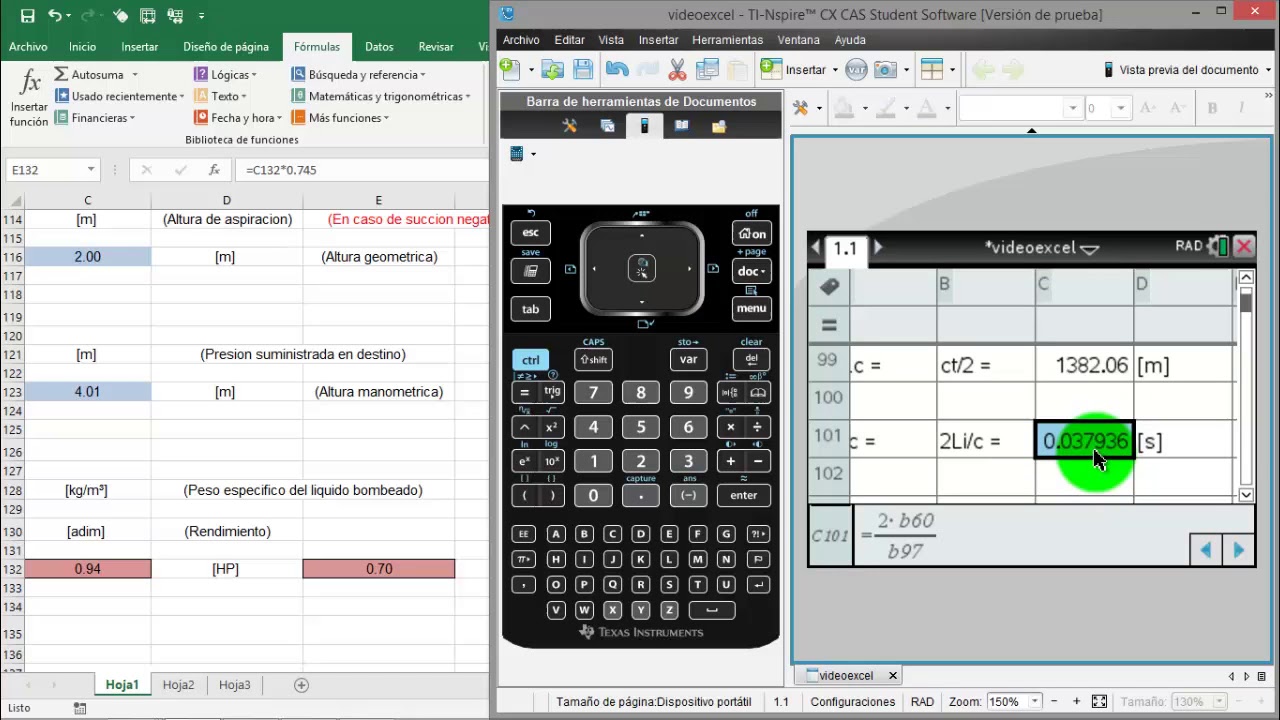This screenshot has height=720, width=1280.
Task: Click the Autosuma sigma icon
Action: pyautogui.click(x=61, y=75)
